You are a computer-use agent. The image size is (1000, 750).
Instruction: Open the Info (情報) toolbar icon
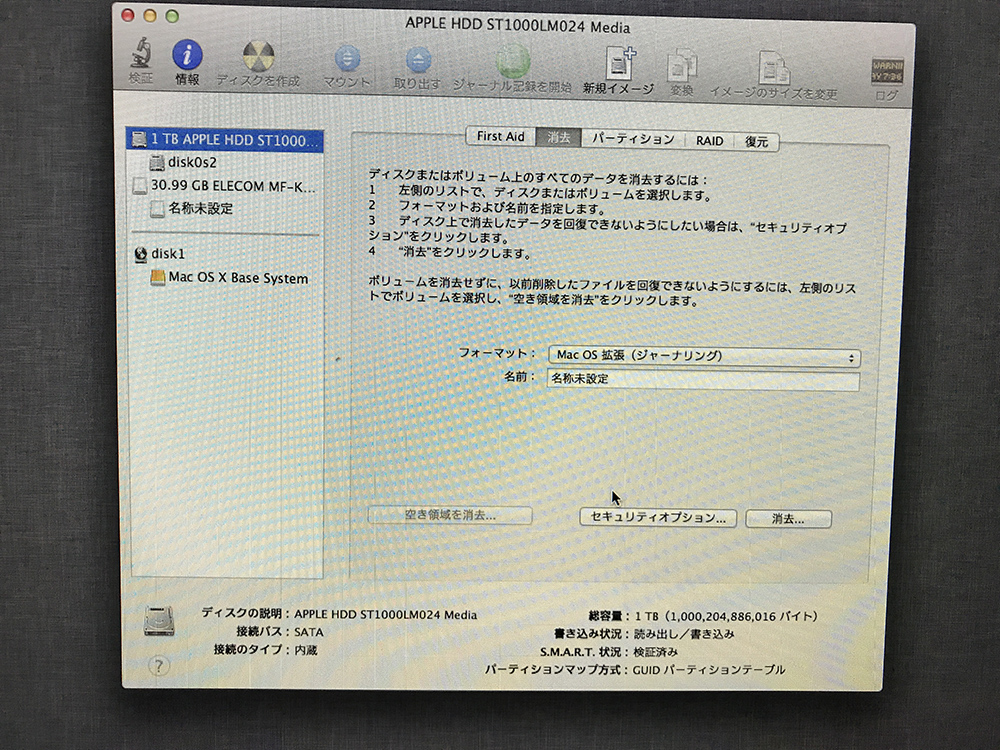pyautogui.click(x=187, y=55)
